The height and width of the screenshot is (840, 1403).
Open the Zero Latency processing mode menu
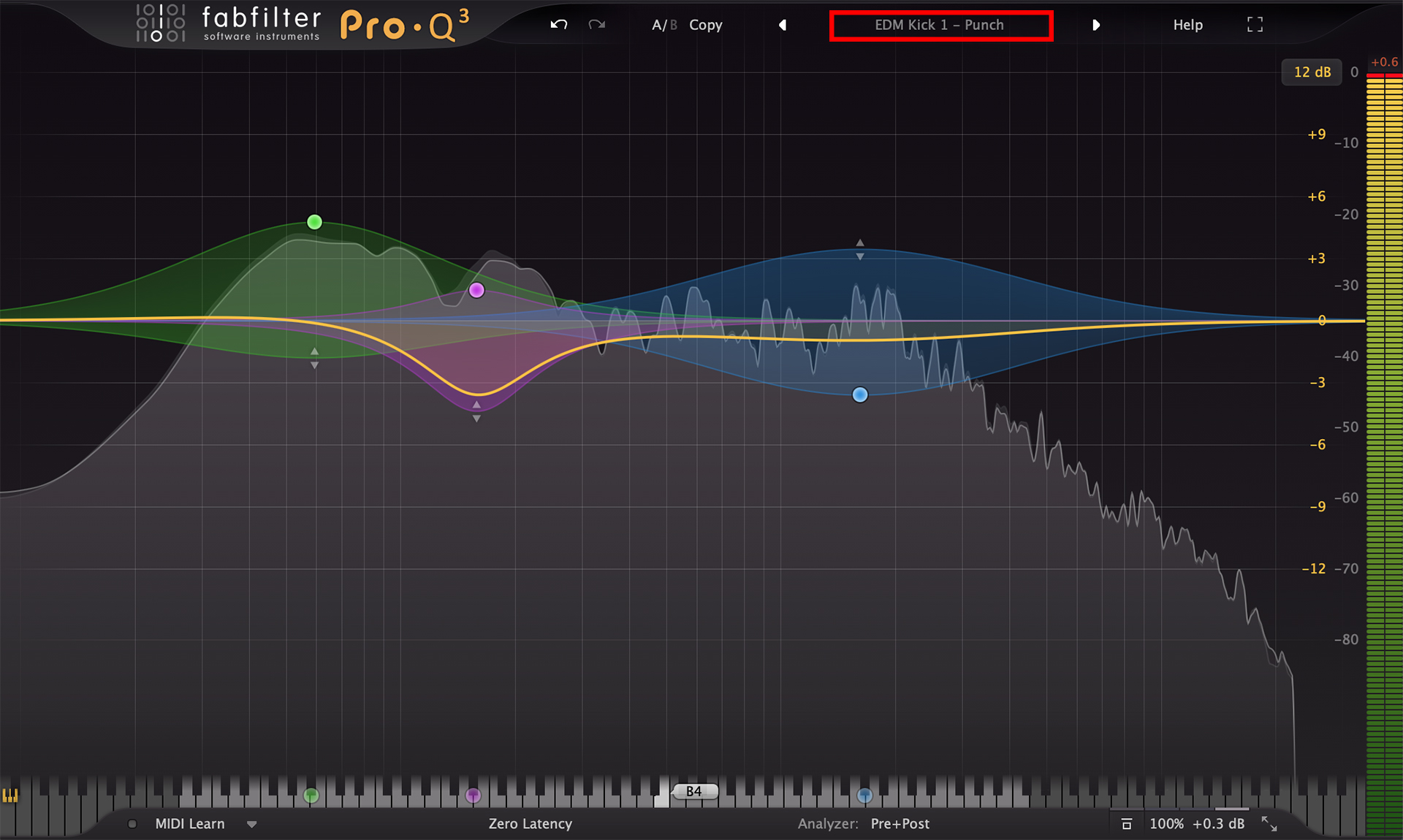(531, 824)
